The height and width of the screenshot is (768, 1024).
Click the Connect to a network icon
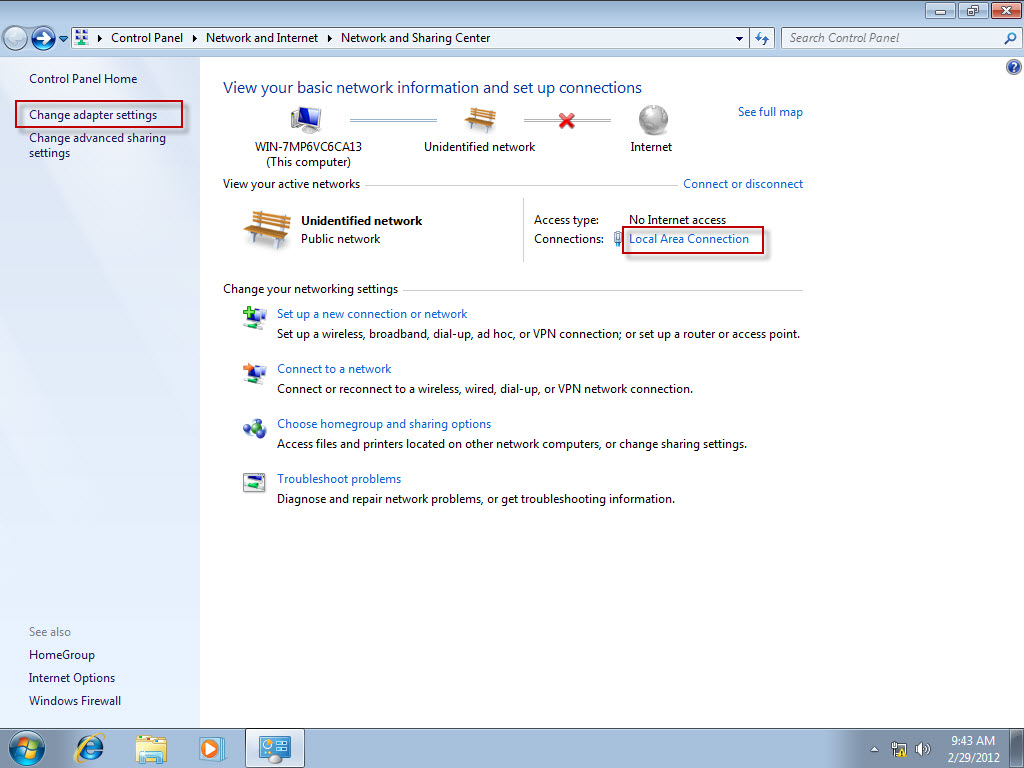click(x=254, y=373)
